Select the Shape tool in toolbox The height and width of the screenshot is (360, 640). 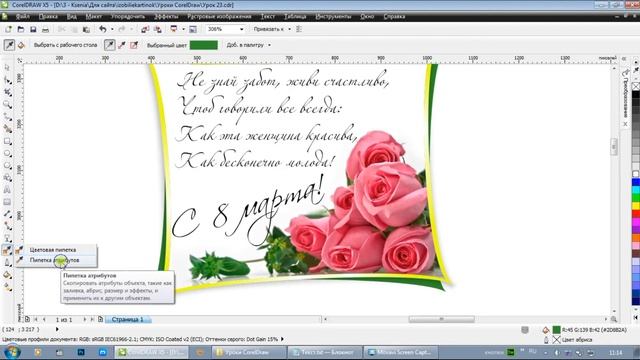7,80
